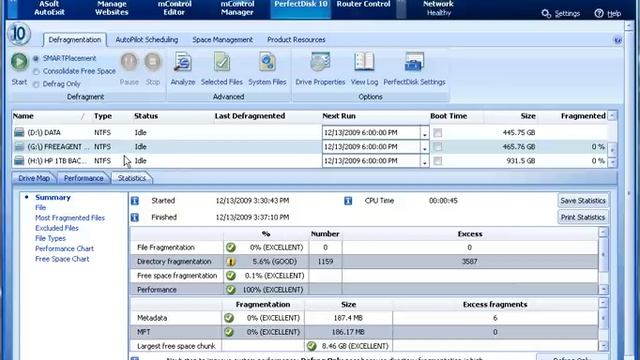
Task: Open Next Run dropdown for H: HP 1TB
Action: [424, 161]
